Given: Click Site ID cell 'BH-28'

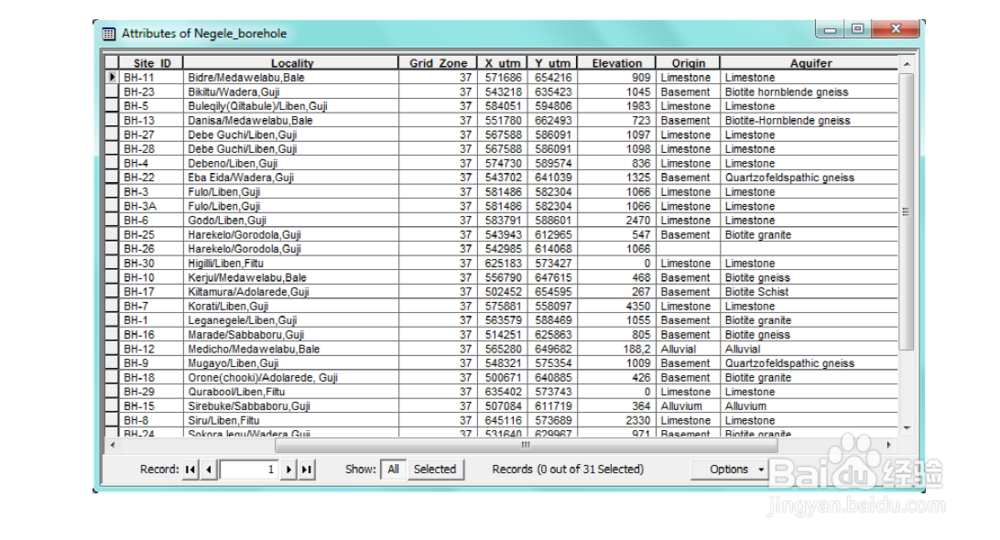Looking at the screenshot, I should (x=151, y=149).
